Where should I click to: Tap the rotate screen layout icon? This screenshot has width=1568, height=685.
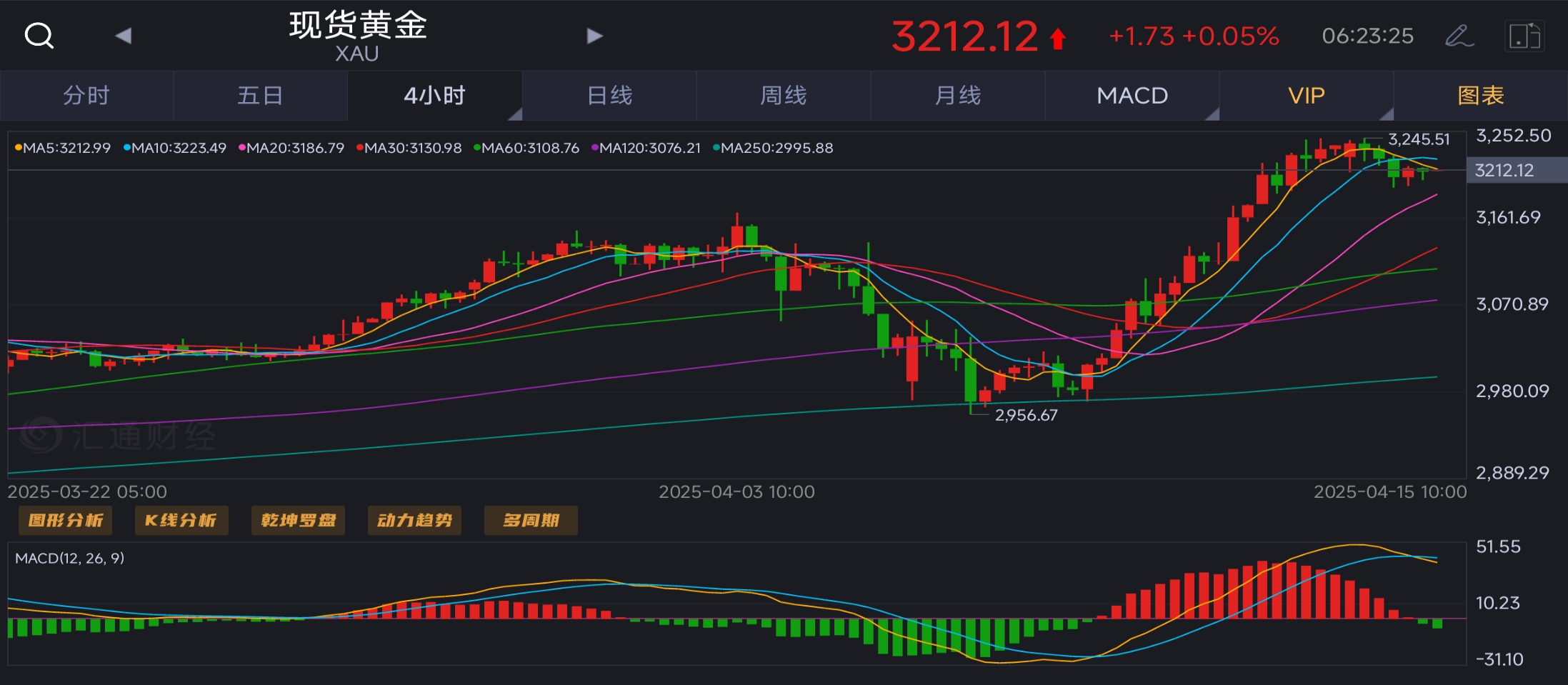tap(1524, 36)
